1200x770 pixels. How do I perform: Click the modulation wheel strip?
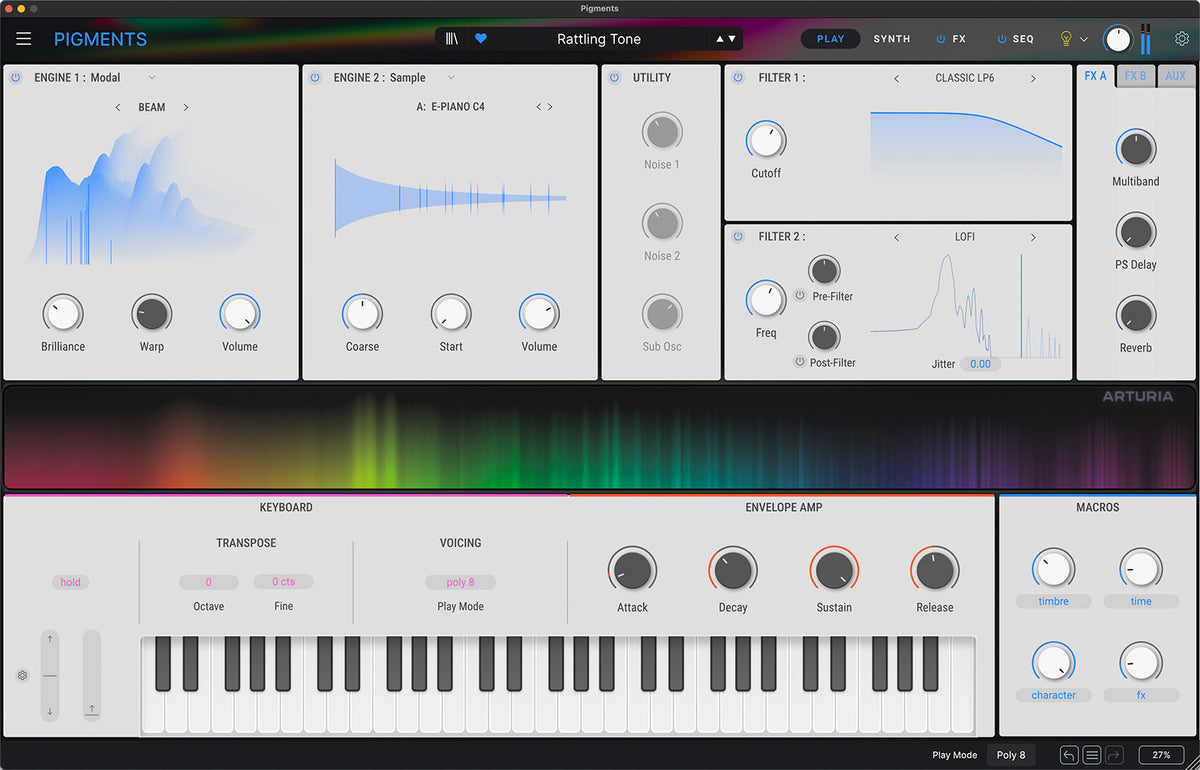point(92,676)
